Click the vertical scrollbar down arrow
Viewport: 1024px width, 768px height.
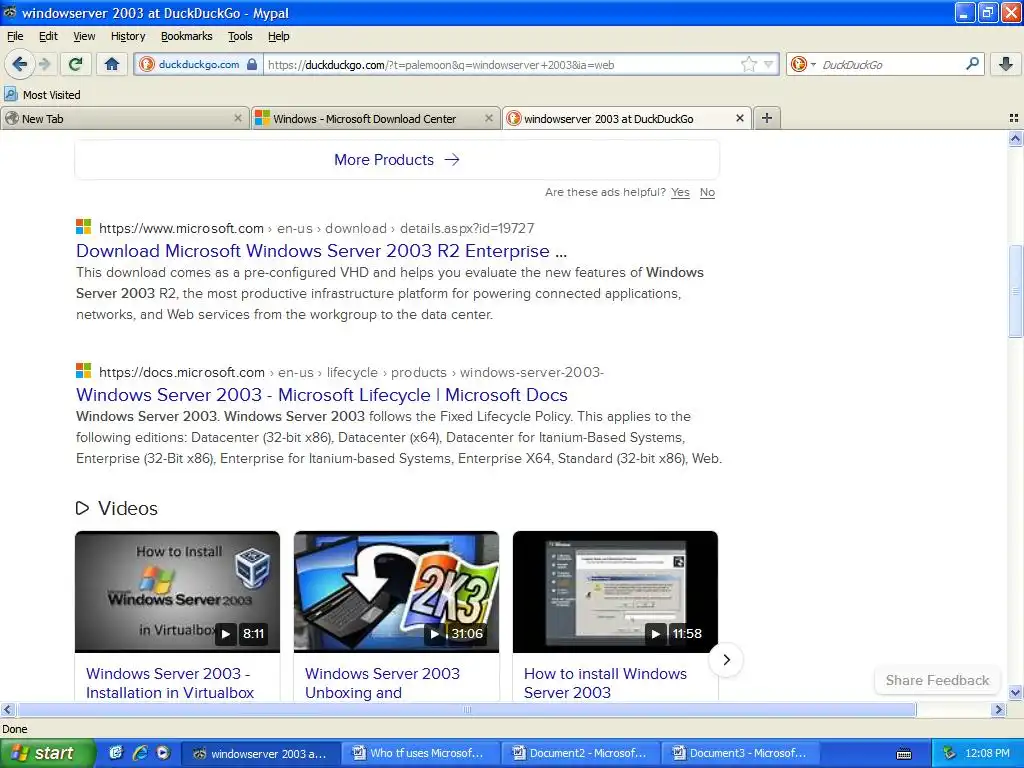1016,692
